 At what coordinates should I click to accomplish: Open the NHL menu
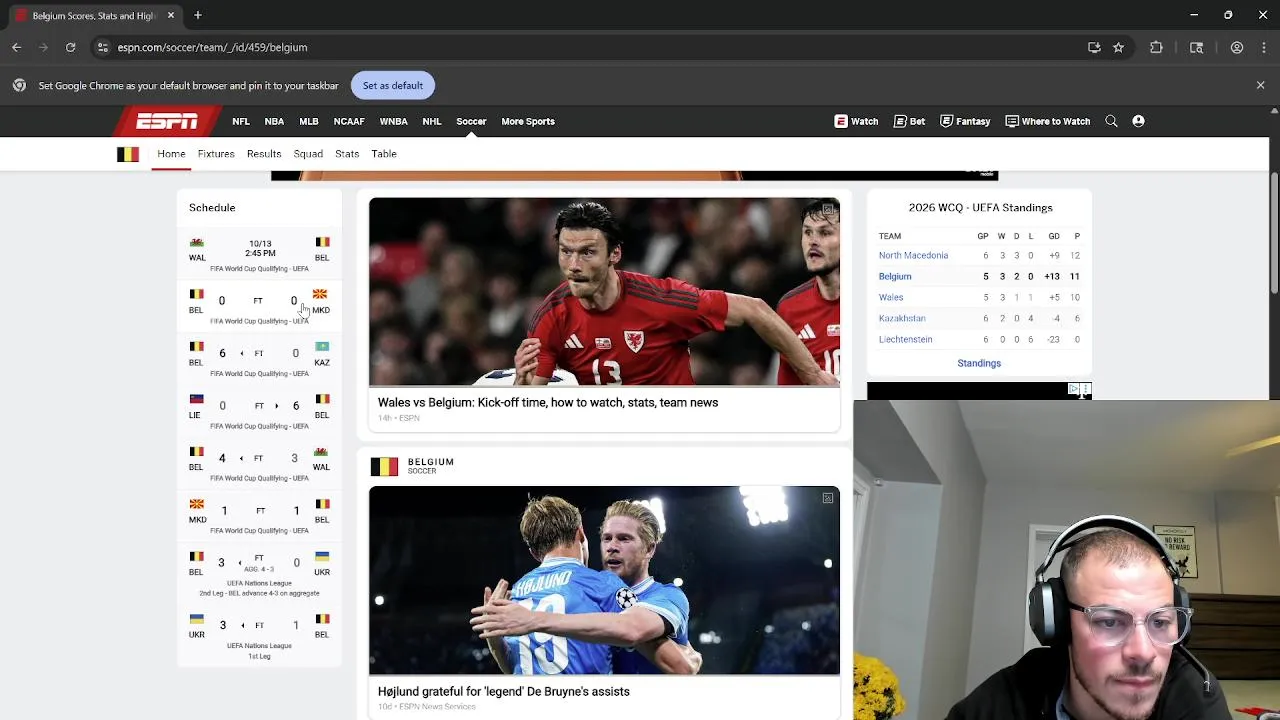pos(432,121)
